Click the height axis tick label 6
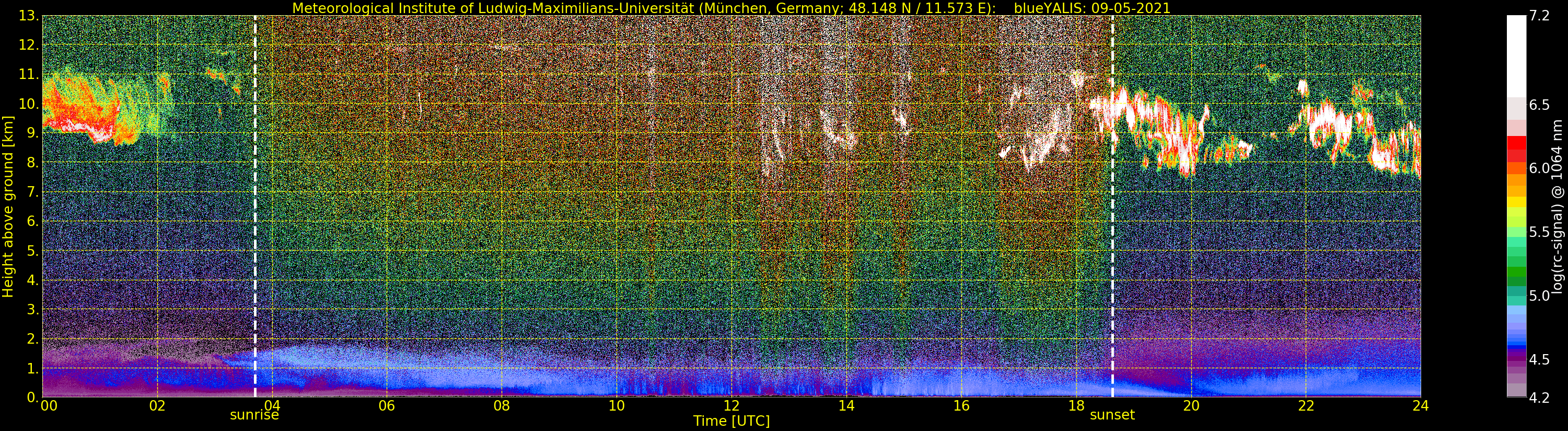1568x431 pixels. pyautogui.click(x=33, y=221)
